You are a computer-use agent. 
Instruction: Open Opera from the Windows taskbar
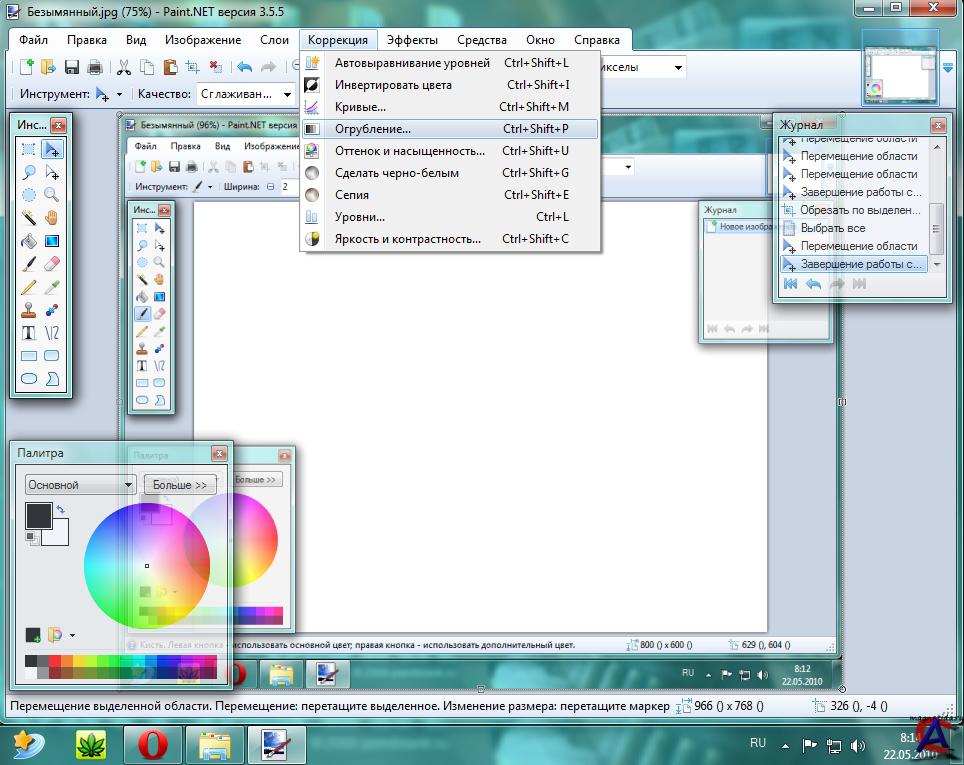point(152,745)
